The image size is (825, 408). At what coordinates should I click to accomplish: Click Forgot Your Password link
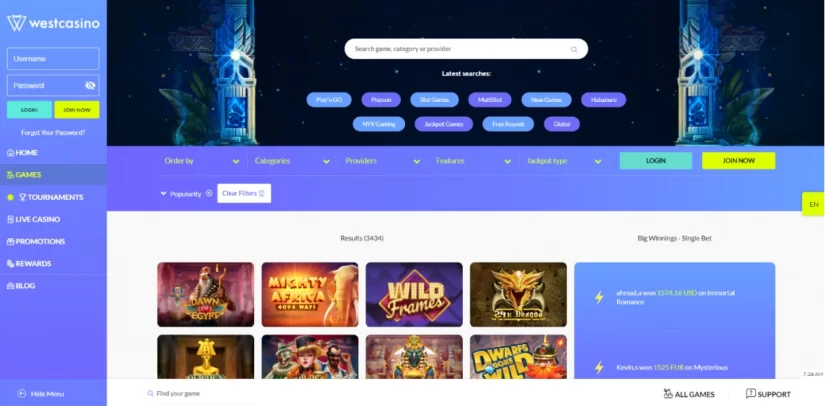53,133
